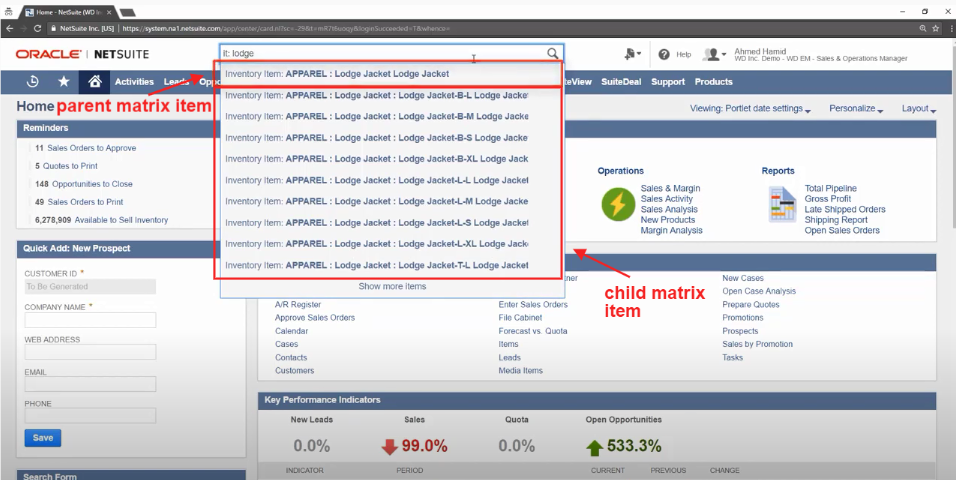The height and width of the screenshot is (480, 956).
Task: Open a new browser tab
Action: pyautogui.click(x=127, y=12)
